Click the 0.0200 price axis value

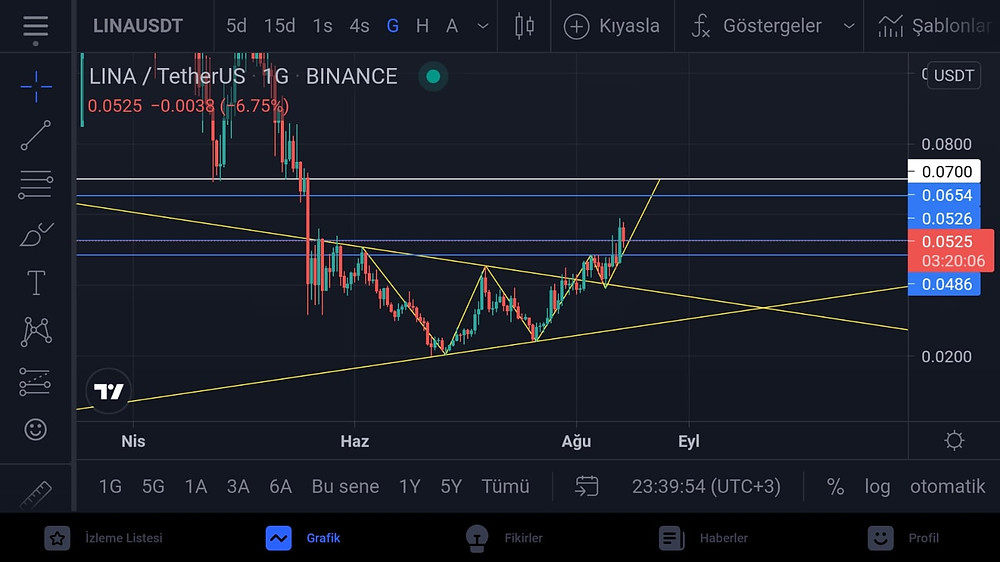(x=946, y=357)
